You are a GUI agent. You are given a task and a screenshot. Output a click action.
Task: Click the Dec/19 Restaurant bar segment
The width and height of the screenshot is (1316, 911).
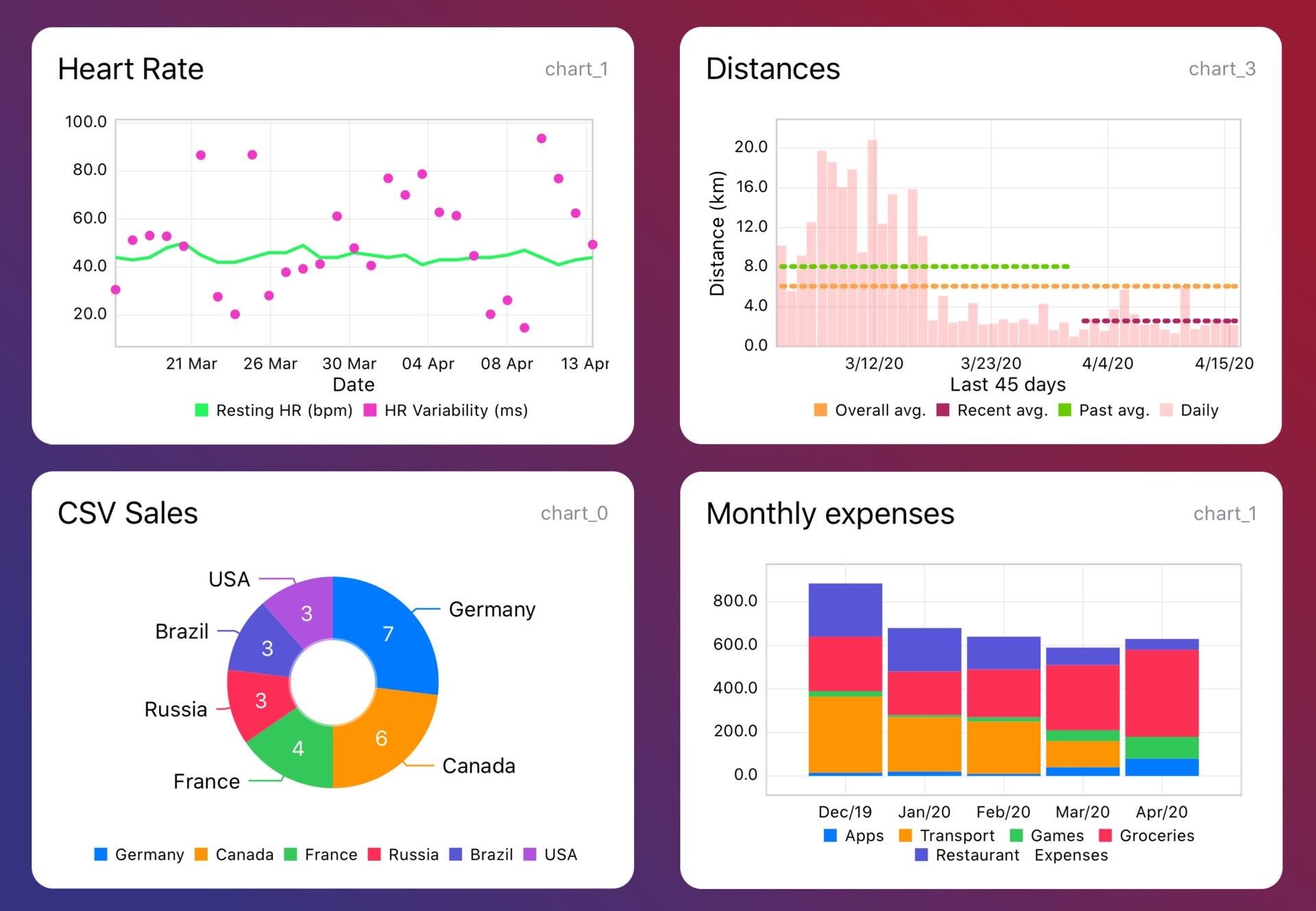click(x=845, y=610)
